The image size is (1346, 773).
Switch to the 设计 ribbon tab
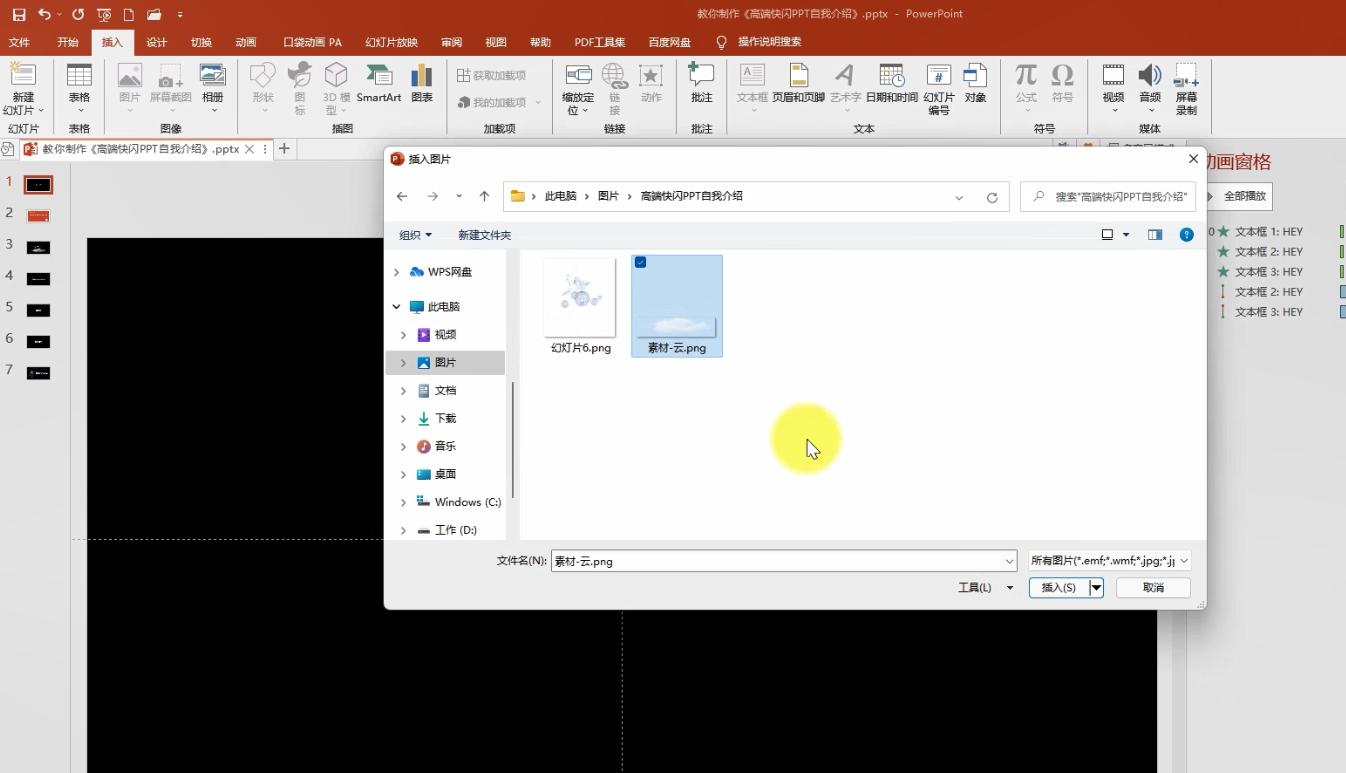pos(157,42)
